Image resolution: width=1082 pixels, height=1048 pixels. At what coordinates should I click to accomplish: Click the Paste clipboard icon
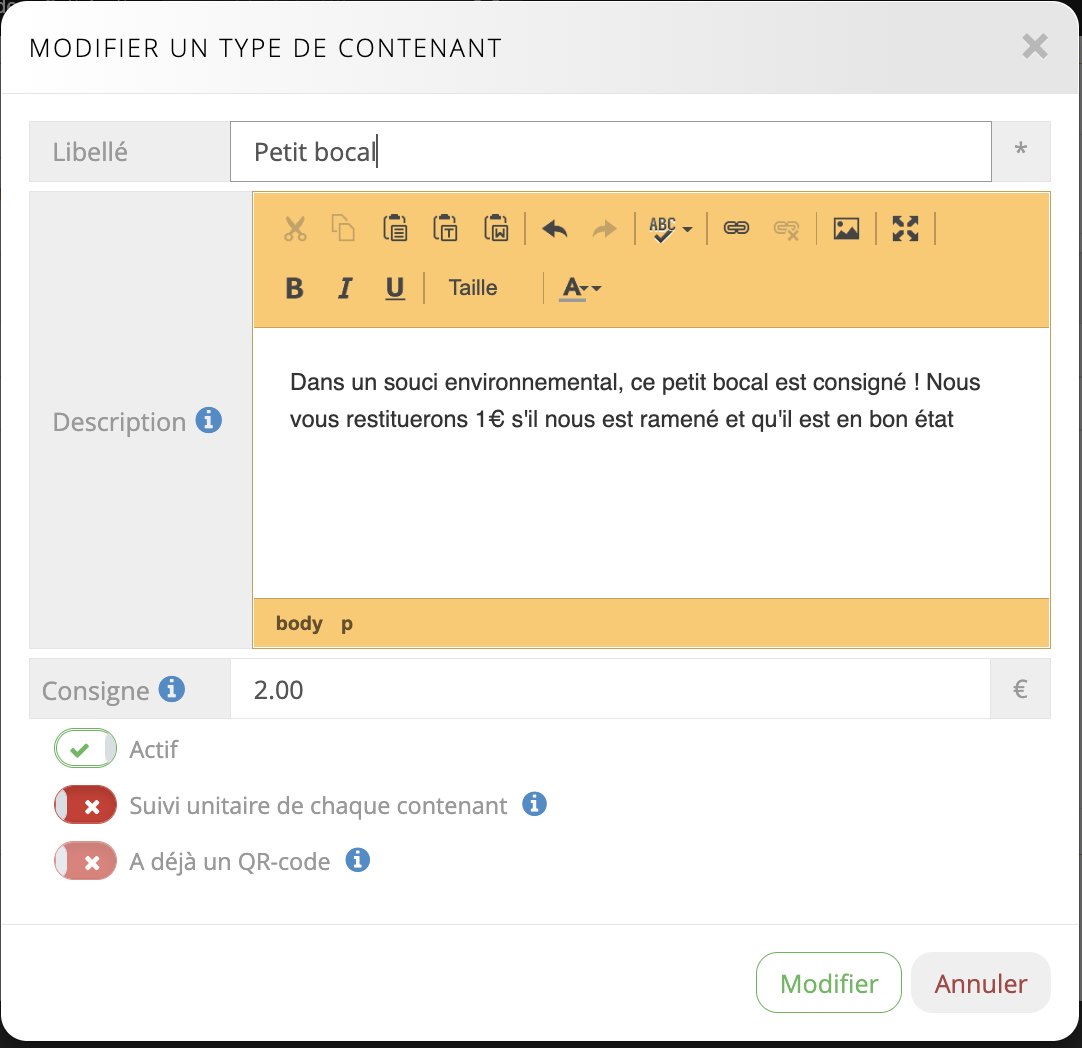tap(395, 228)
